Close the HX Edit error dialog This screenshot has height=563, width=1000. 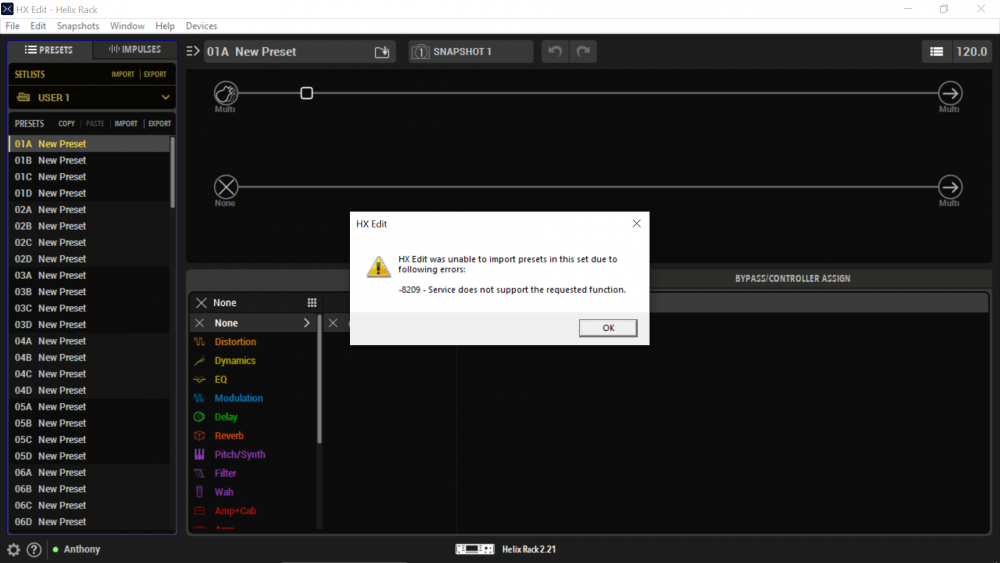636,223
